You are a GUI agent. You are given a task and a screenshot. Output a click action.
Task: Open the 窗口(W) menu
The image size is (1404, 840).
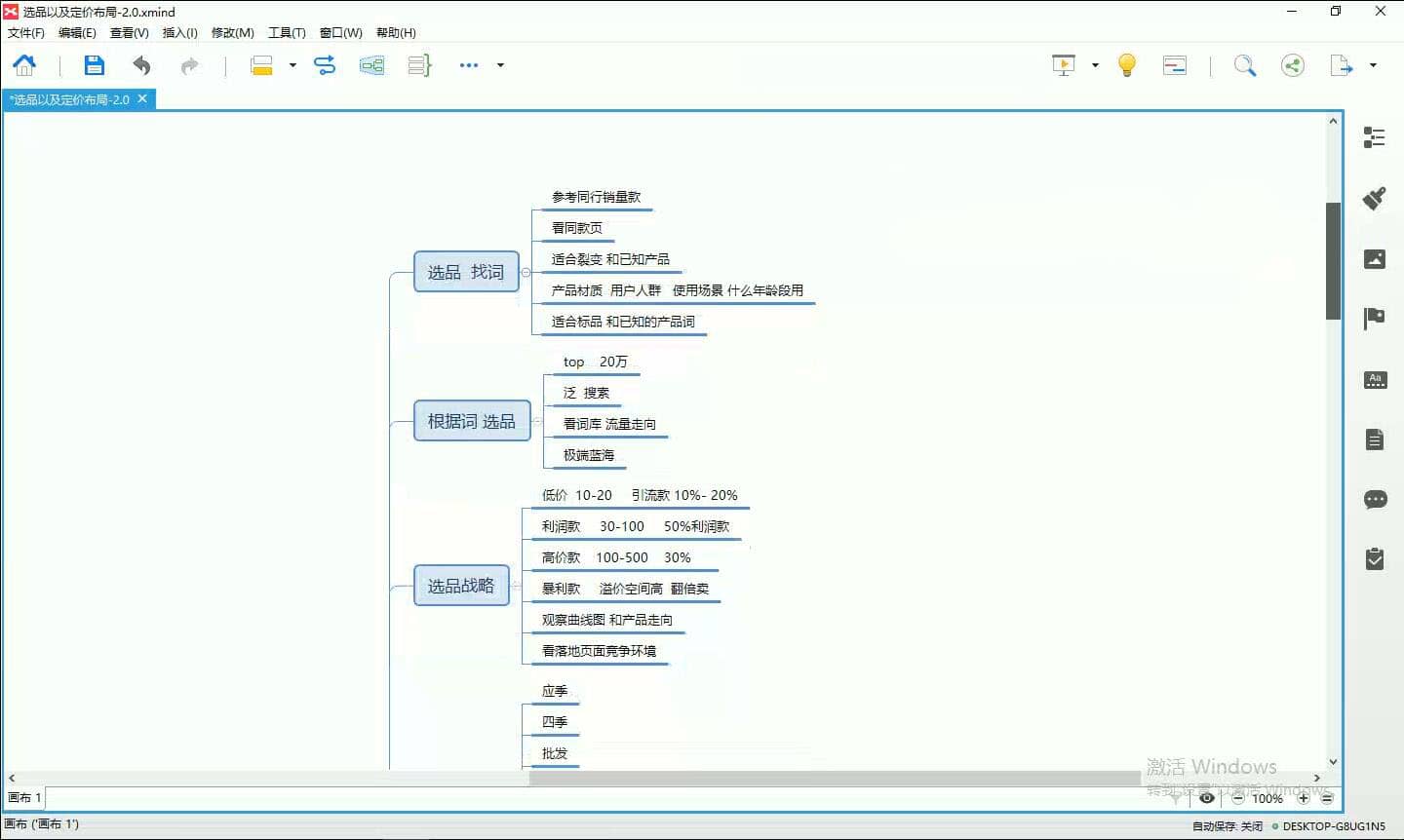[x=341, y=33]
